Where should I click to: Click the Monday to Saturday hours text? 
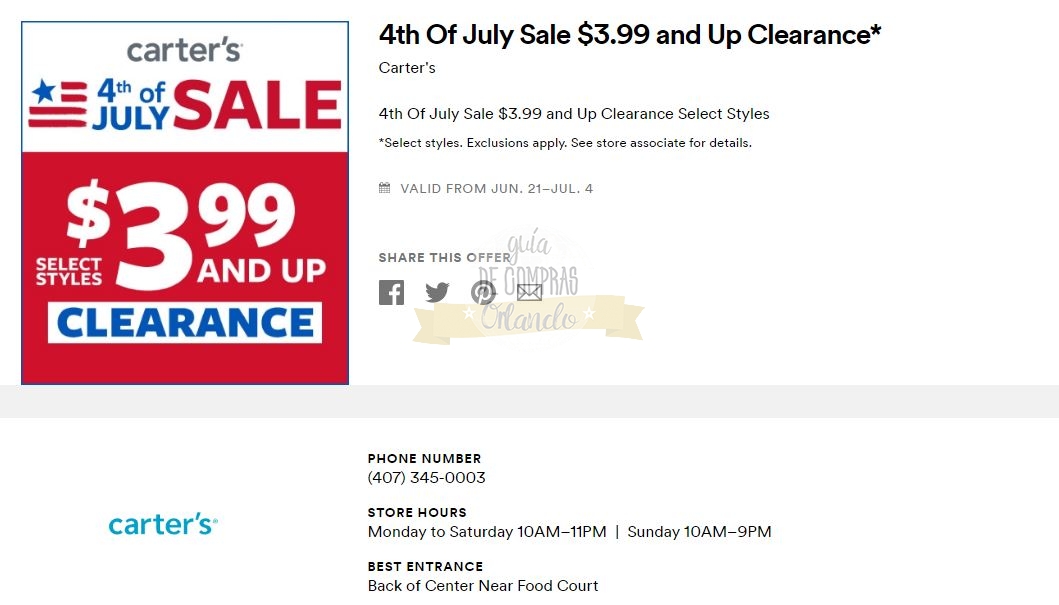pyautogui.click(x=487, y=532)
